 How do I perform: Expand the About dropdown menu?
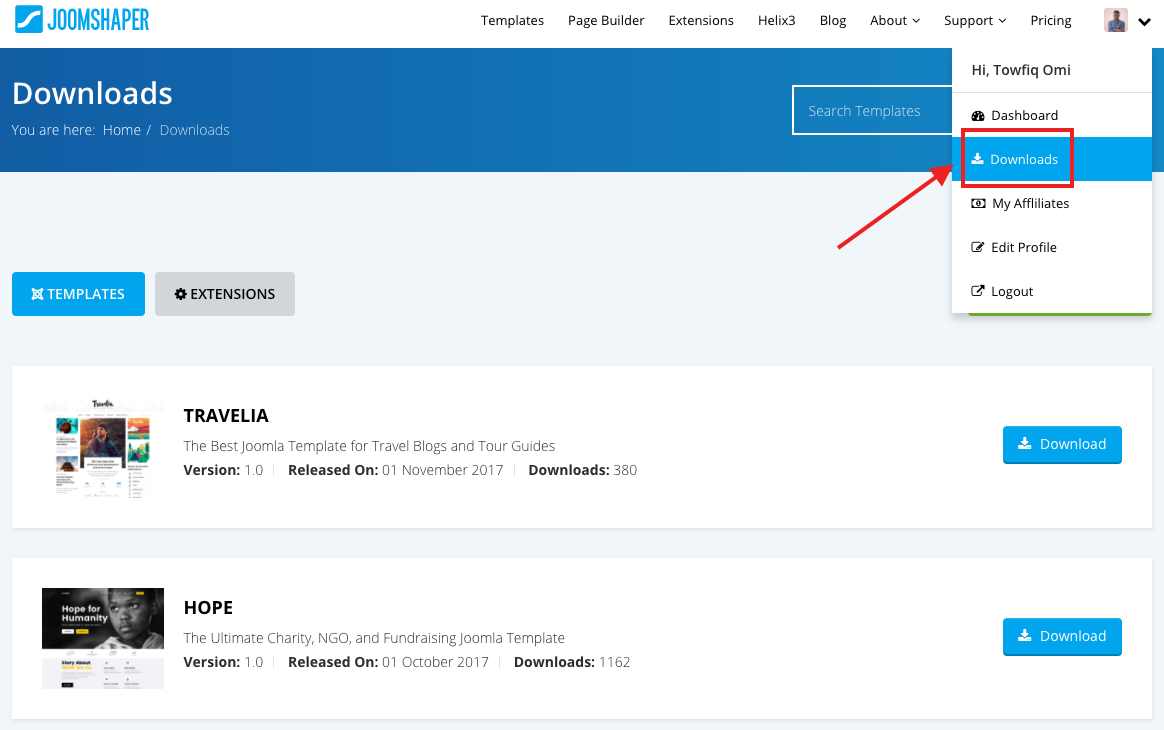coord(895,21)
